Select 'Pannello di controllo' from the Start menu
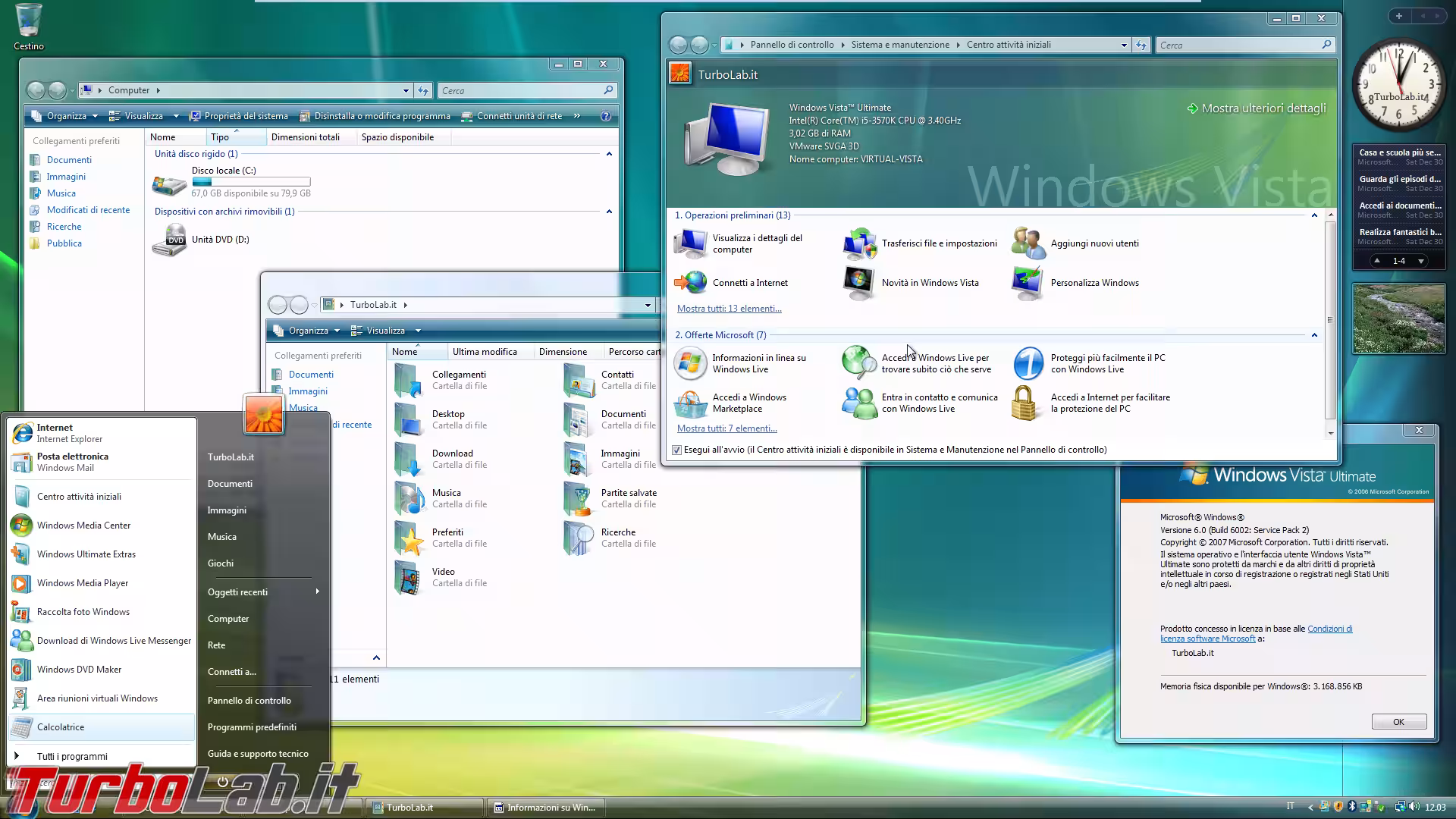 (x=249, y=700)
